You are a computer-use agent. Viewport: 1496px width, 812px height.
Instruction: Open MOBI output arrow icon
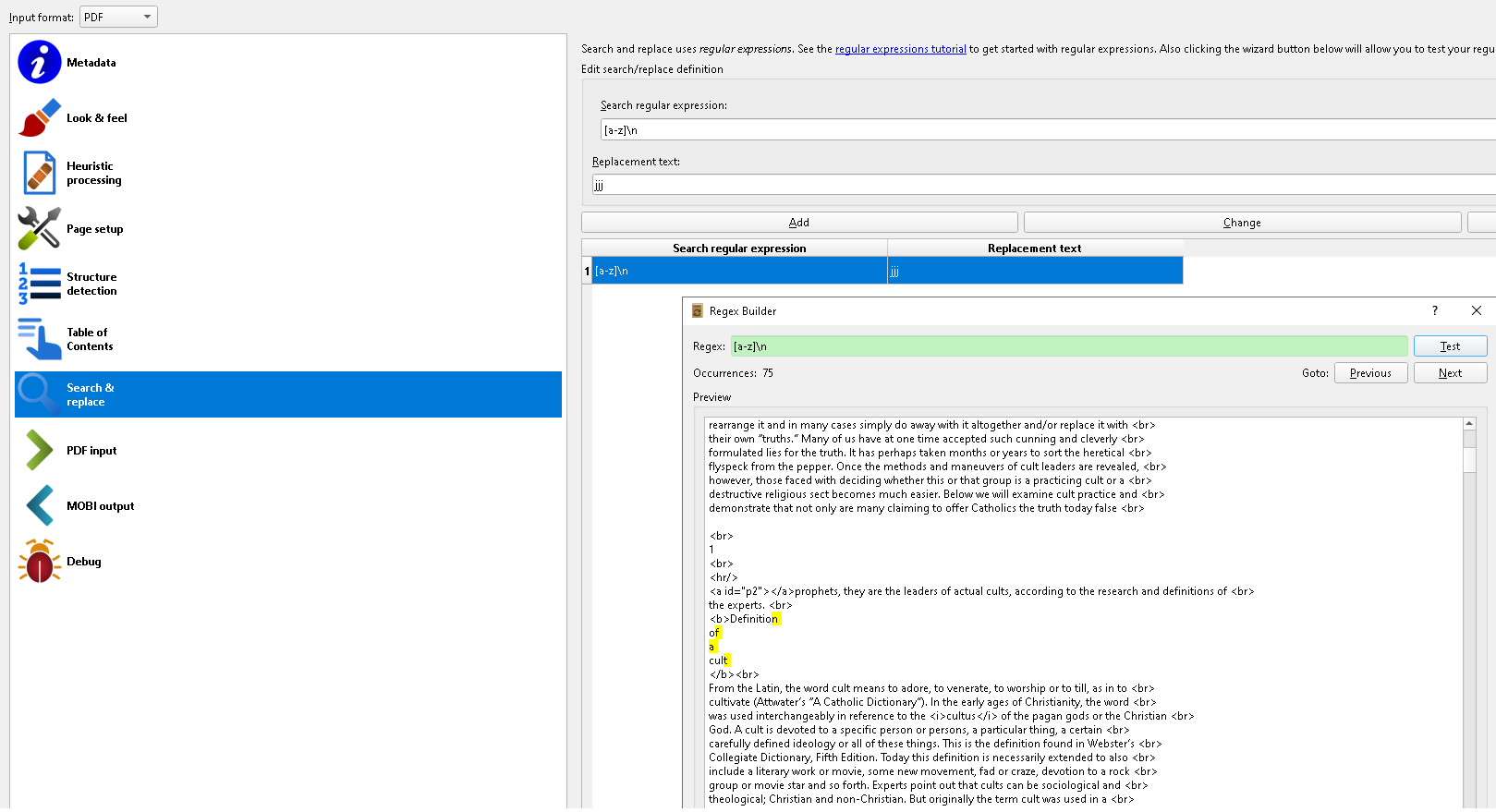[x=39, y=506]
